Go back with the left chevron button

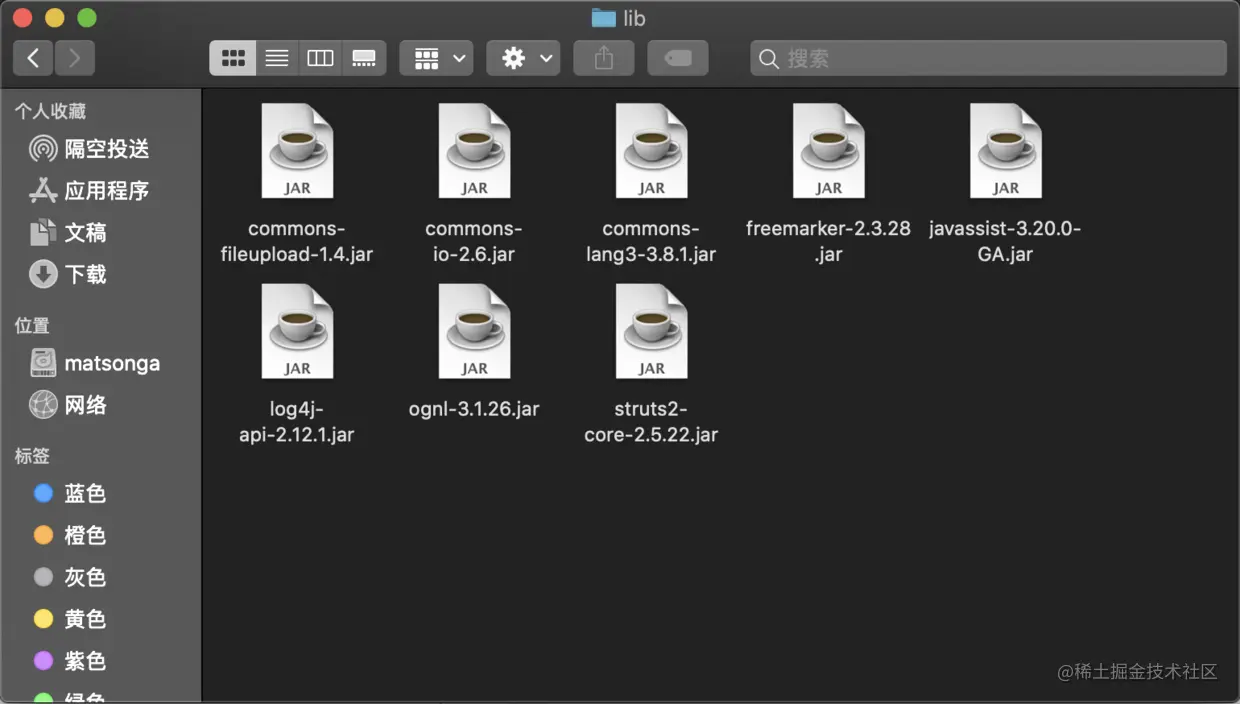[33, 58]
